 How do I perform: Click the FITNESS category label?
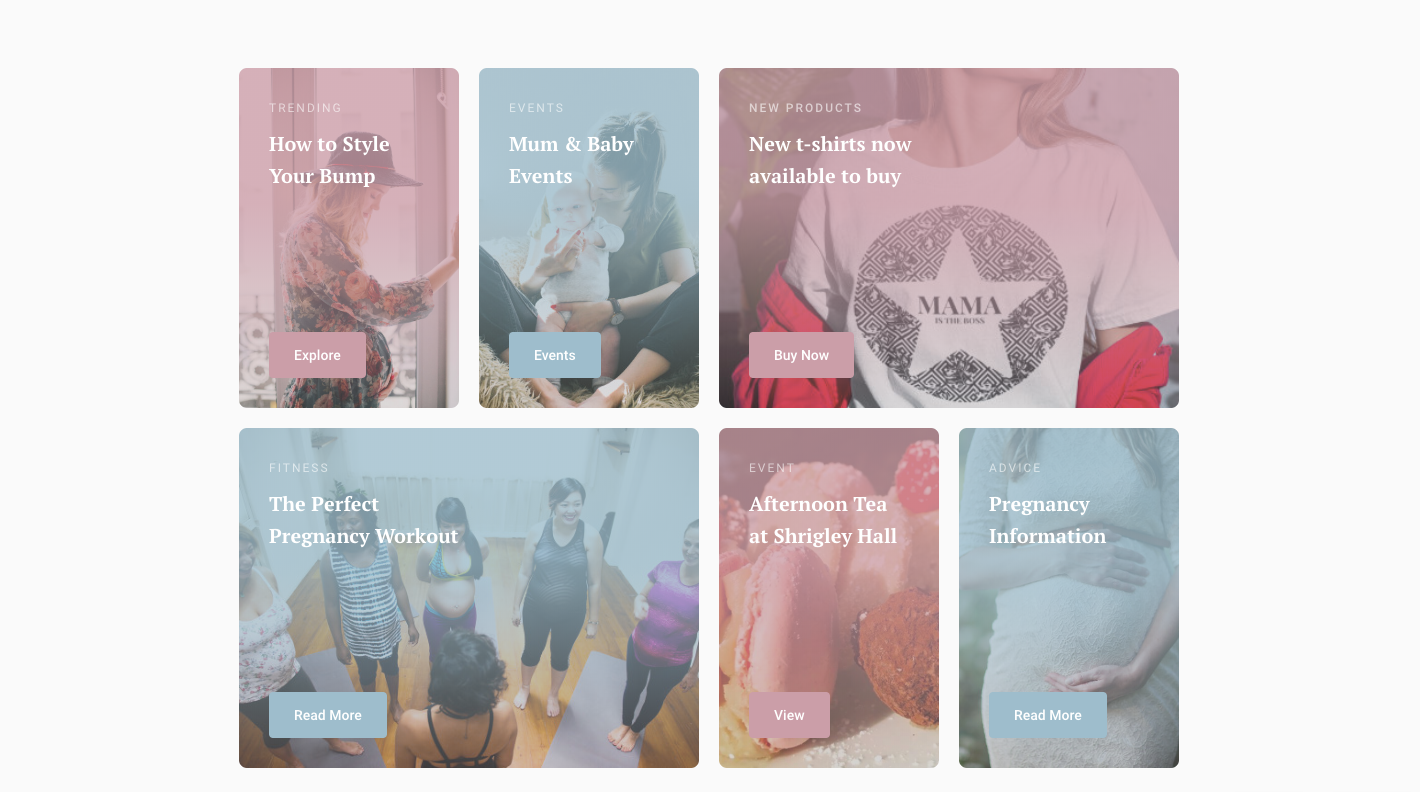pos(299,468)
